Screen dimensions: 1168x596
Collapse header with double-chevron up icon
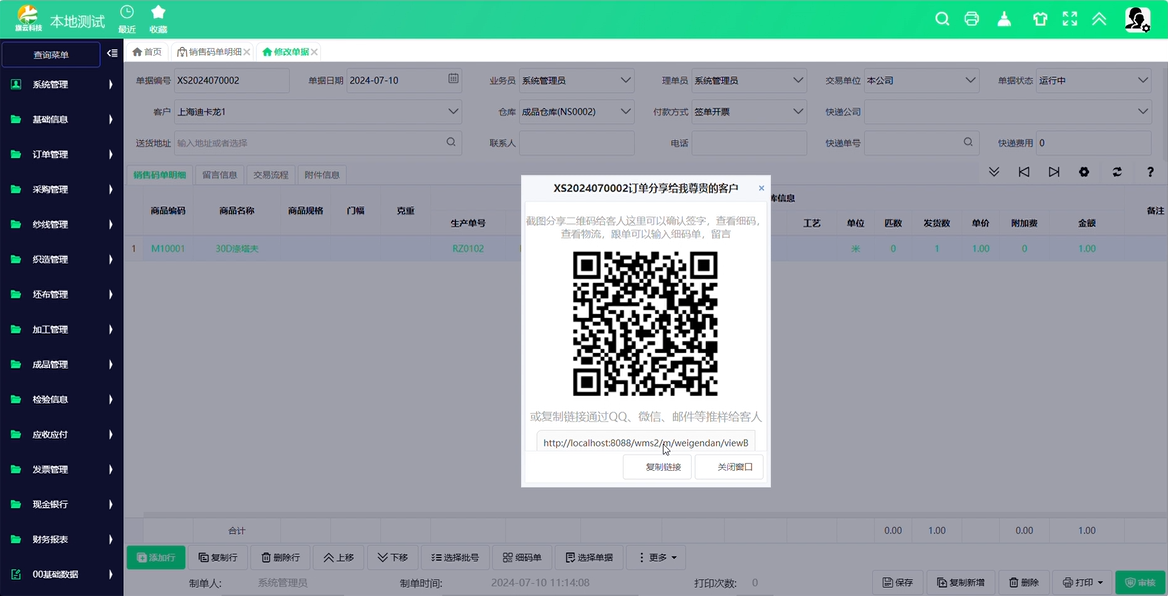(1099, 19)
